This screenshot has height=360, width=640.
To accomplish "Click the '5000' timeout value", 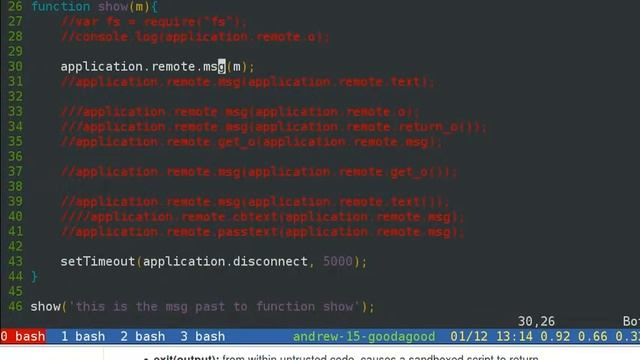I will (x=338, y=262).
